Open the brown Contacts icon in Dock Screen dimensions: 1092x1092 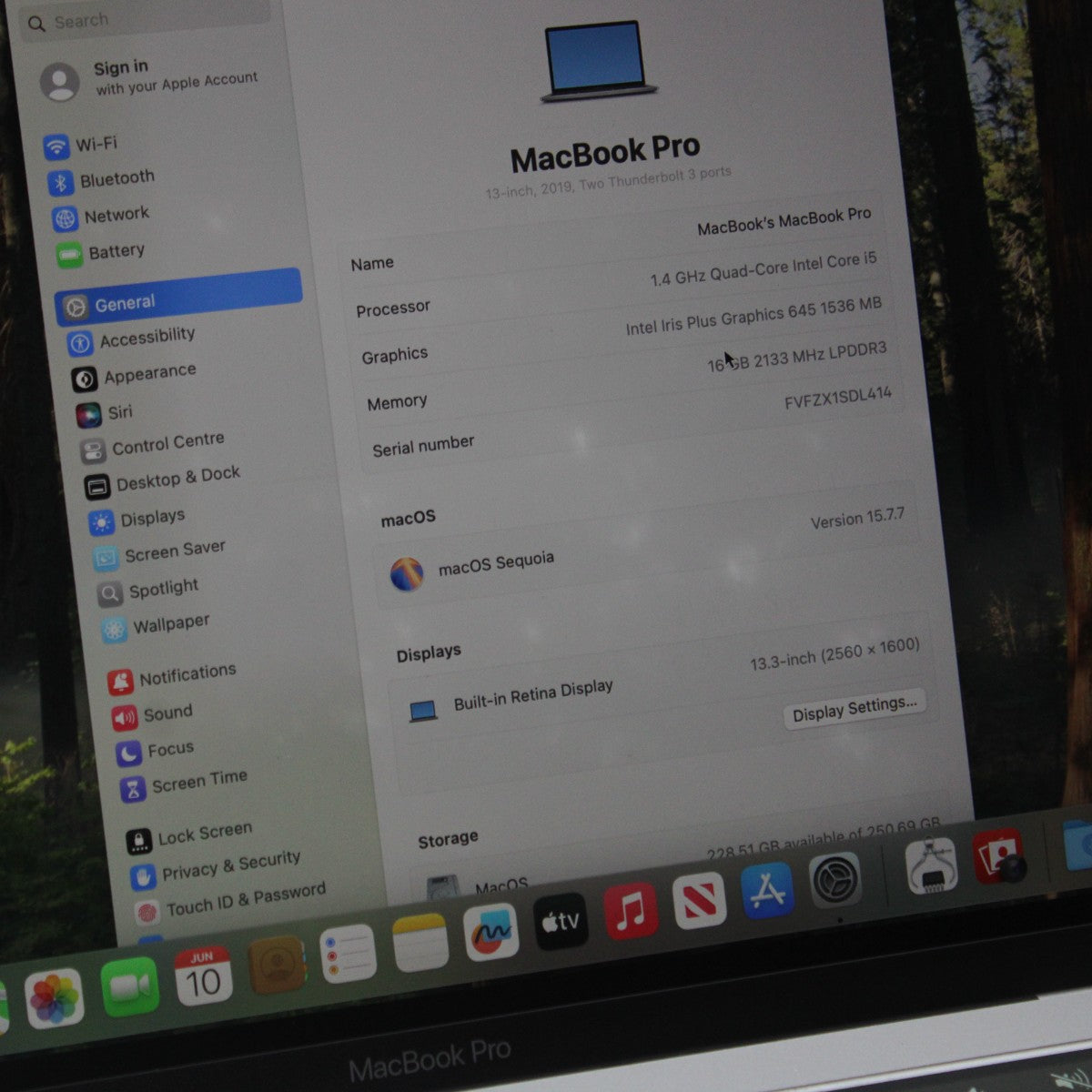(x=276, y=965)
